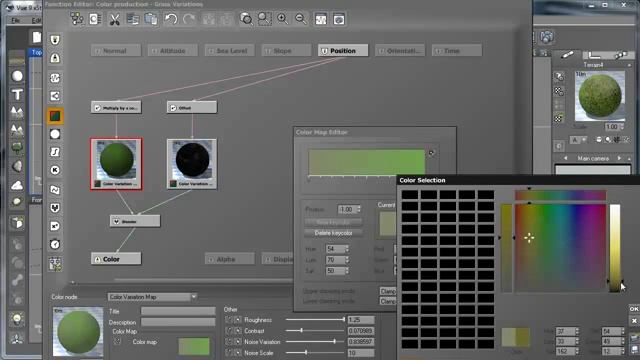Image resolution: width=640 pixels, height=360 pixels.
Task: Click the yellow luminance strip in Color Selection
Action: (x=615, y=248)
